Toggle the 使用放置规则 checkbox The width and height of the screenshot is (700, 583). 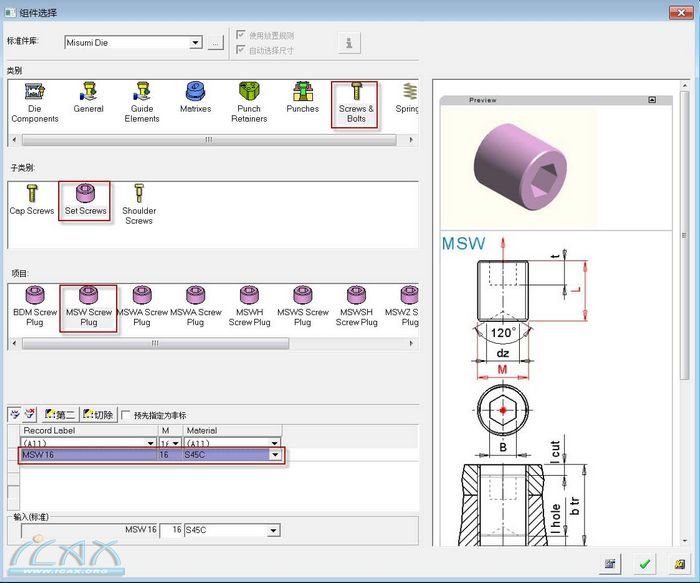coord(241,35)
